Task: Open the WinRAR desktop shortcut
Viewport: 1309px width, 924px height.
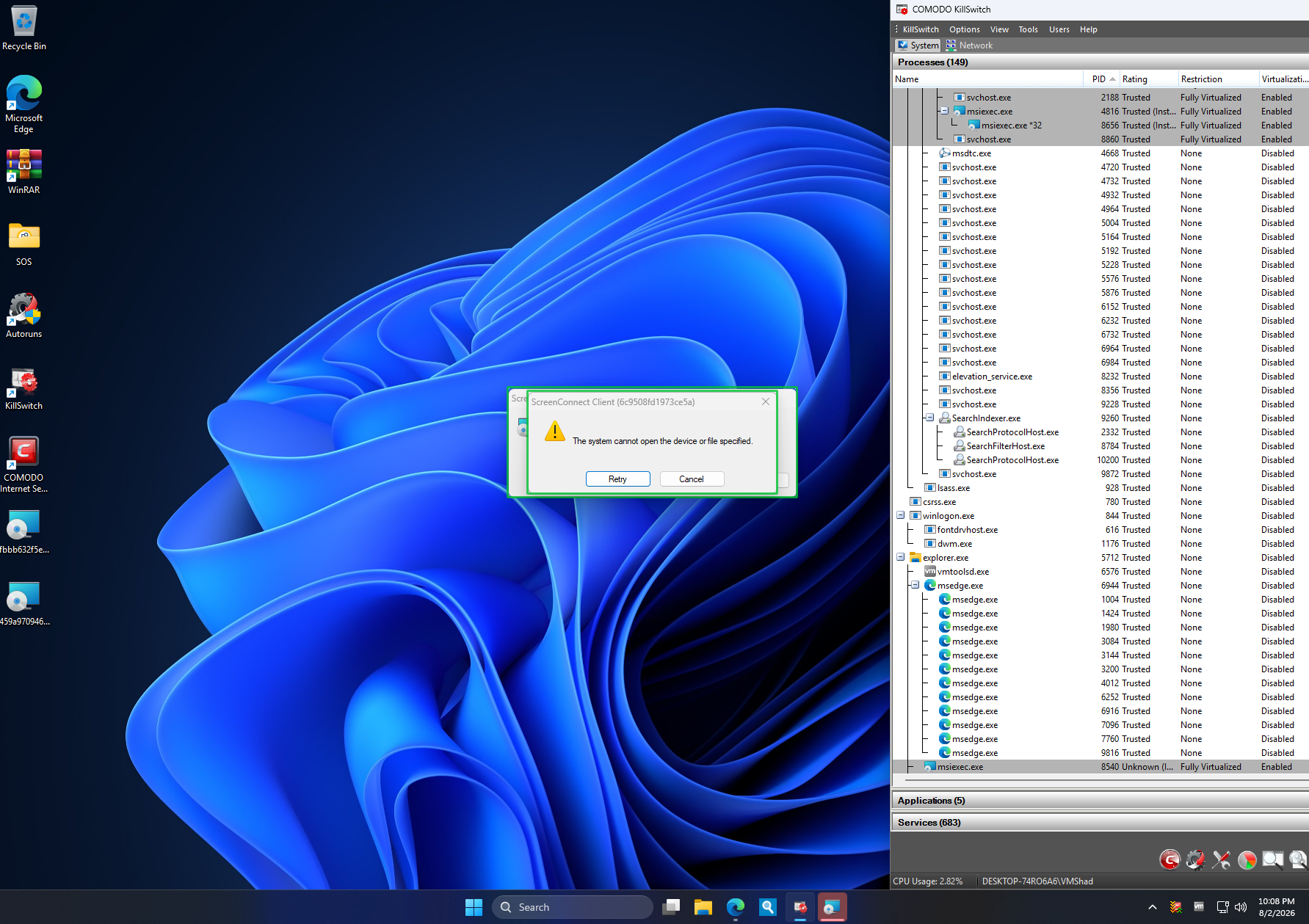Action: 23,172
